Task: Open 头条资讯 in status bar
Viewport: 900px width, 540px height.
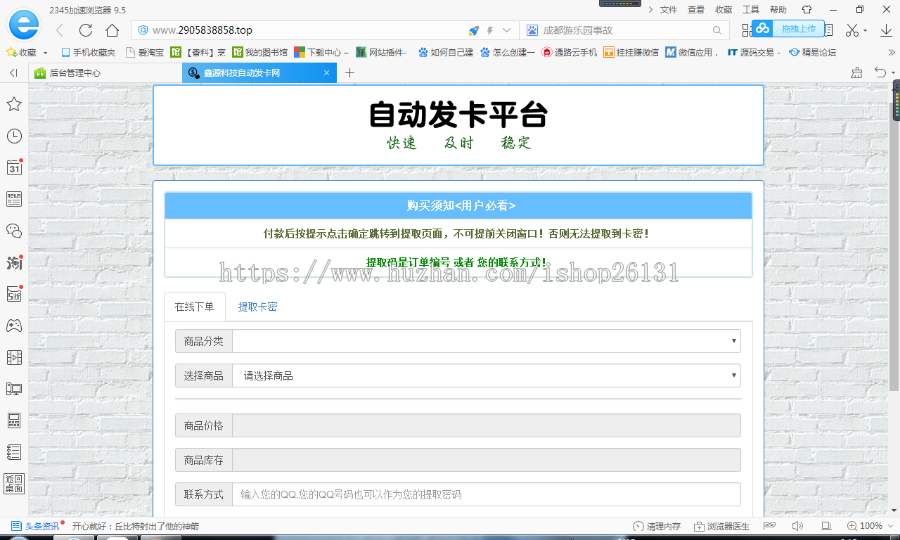Action: pos(36,526)
